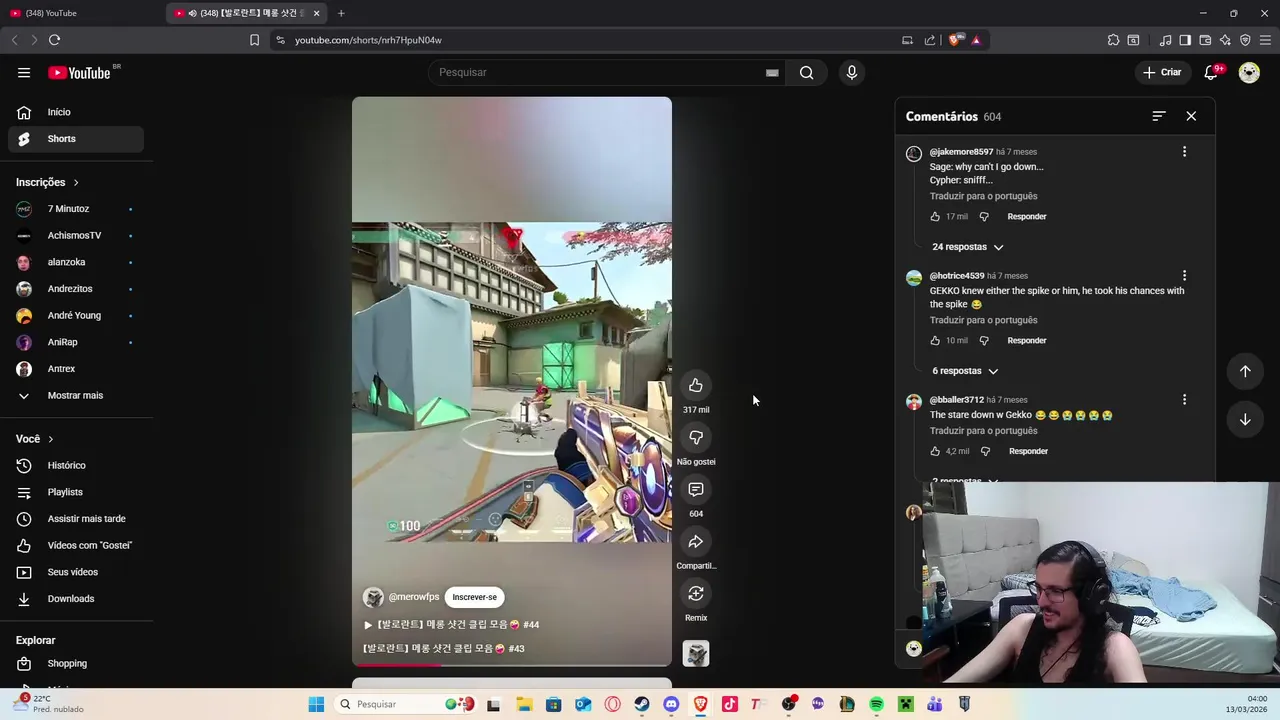
Task: Reload the page in the browser
Action: [x=54, y=40]
